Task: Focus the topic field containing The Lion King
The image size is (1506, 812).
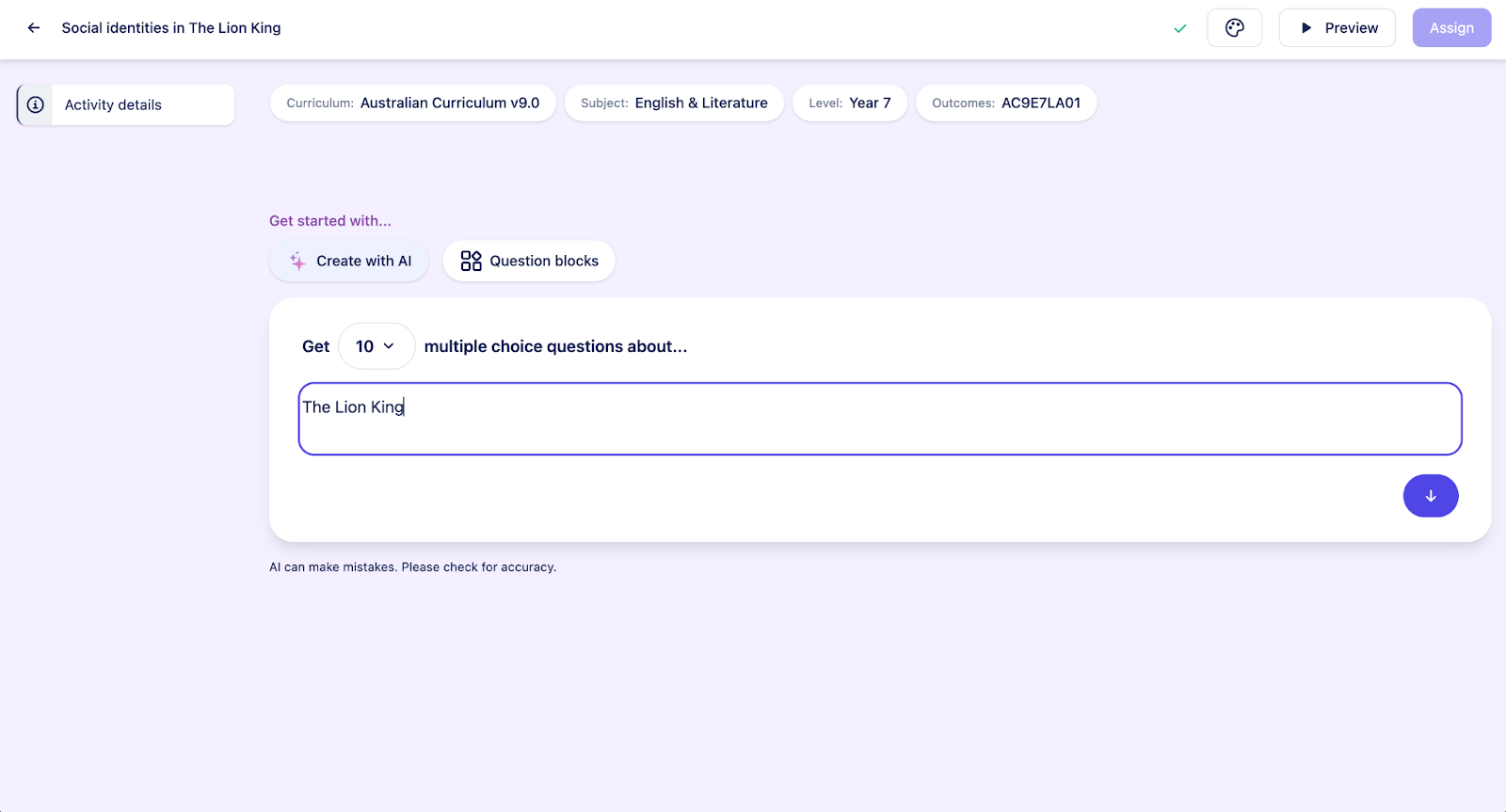Action: [x=880, y=419]
